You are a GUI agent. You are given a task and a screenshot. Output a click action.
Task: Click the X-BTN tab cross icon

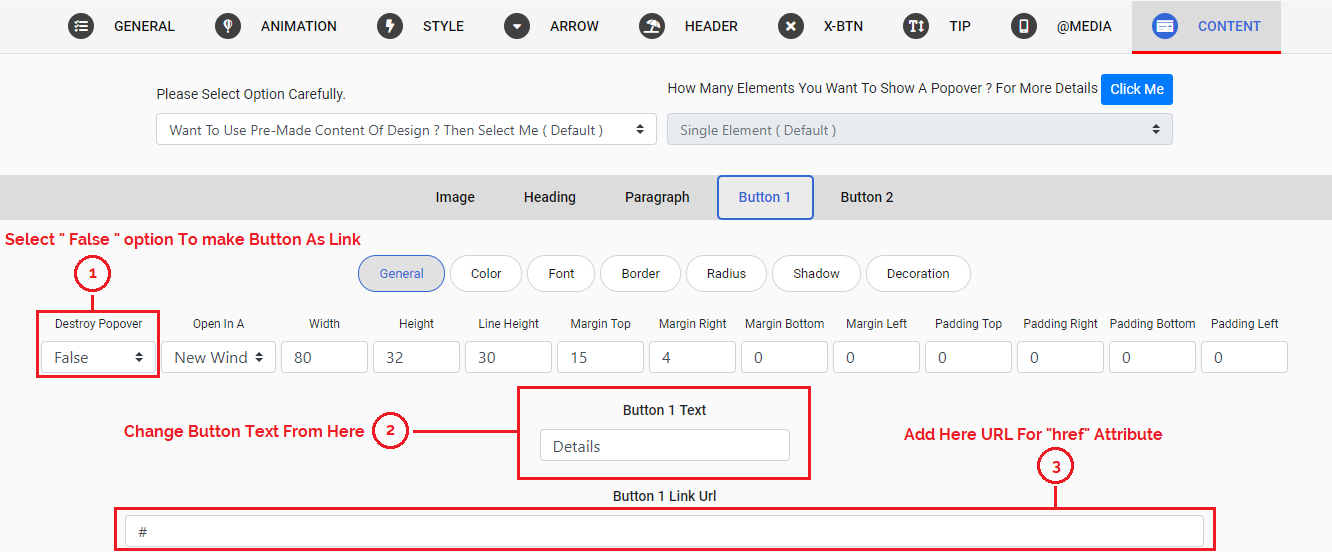pyautogui.click(x=791, y=26)
